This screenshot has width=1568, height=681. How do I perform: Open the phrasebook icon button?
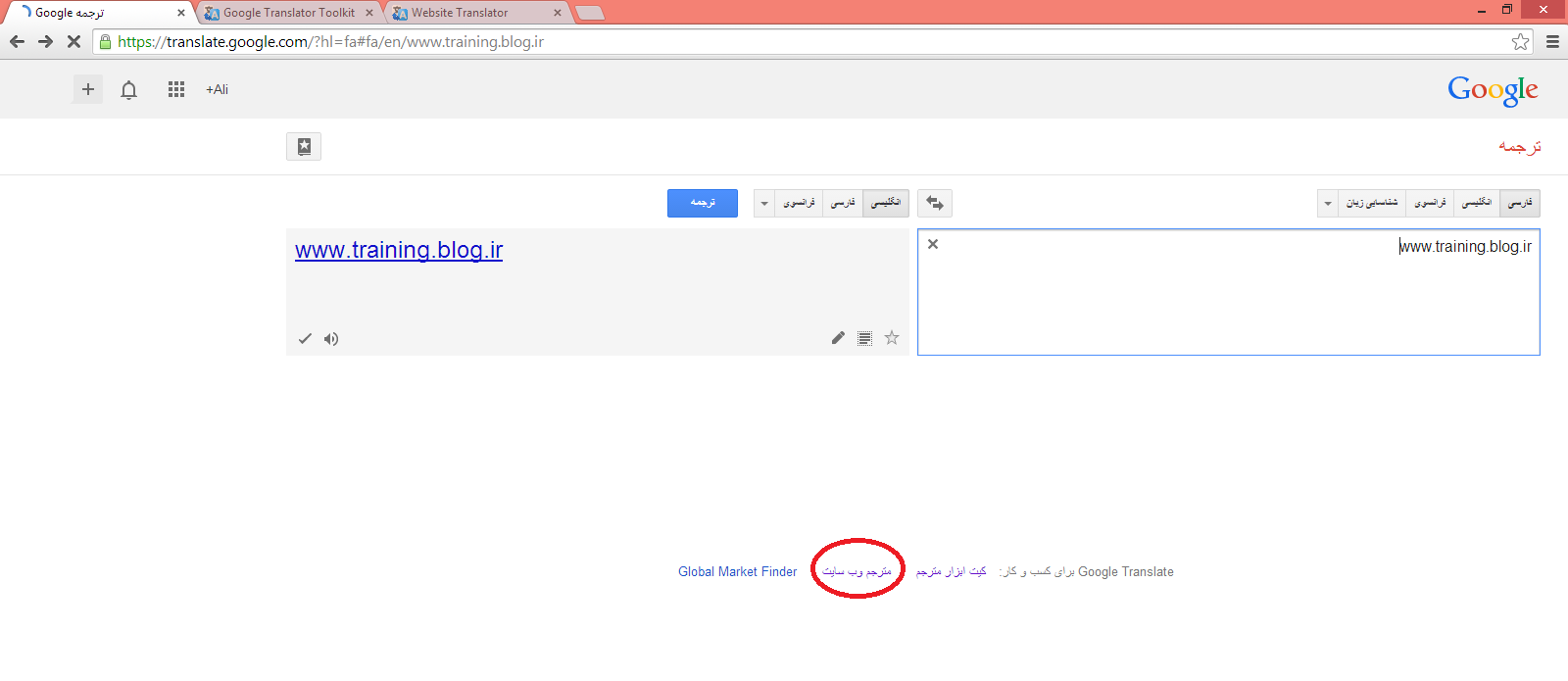point(304,146)
